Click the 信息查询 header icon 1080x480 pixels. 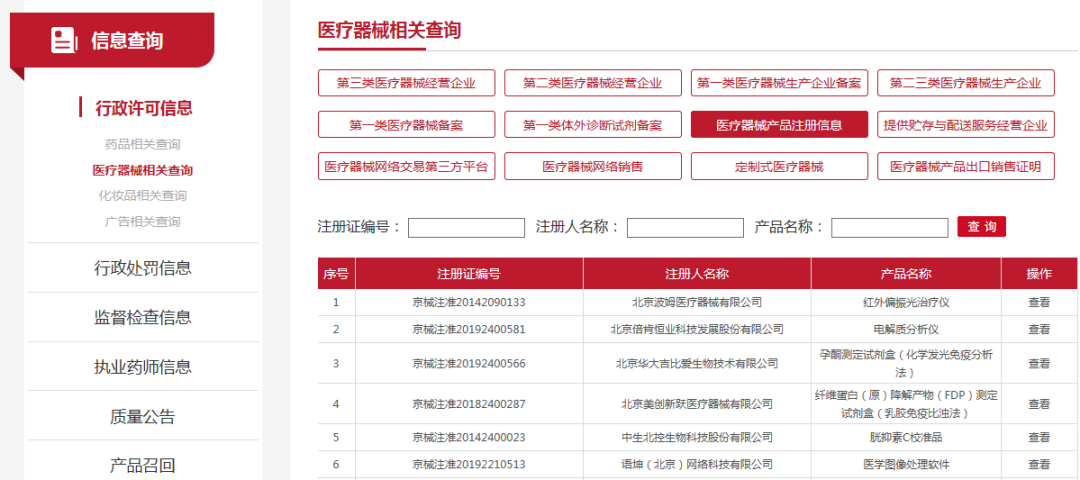tap(65, 40)
